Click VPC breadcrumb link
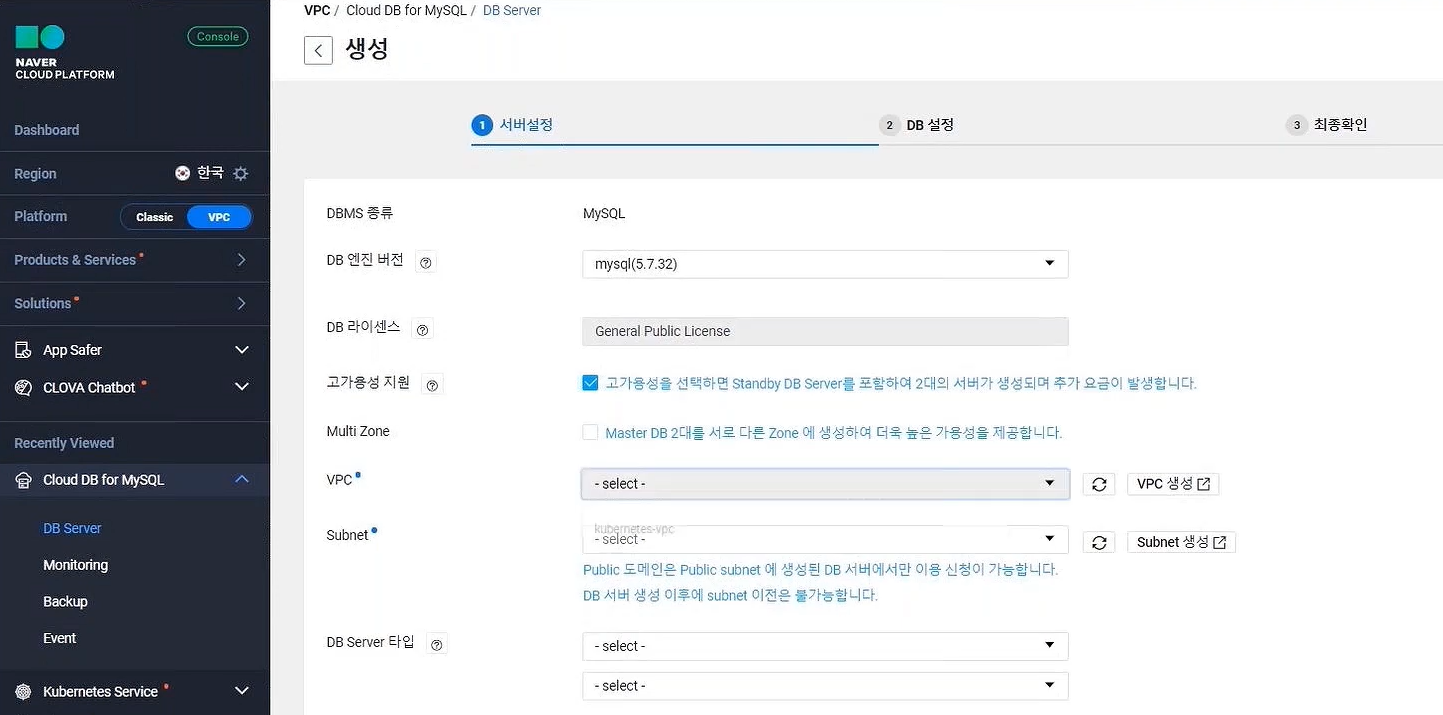1443x715 pixels. pyautogui.click(x=315, y=10)
